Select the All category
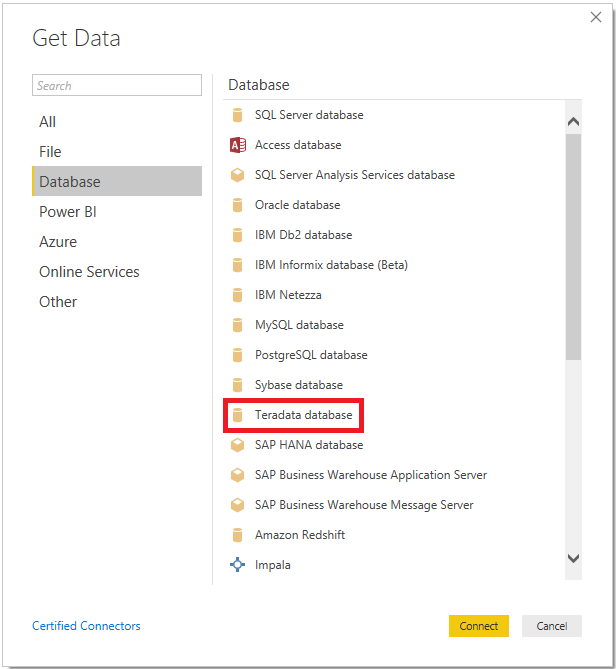 [117, 122]
